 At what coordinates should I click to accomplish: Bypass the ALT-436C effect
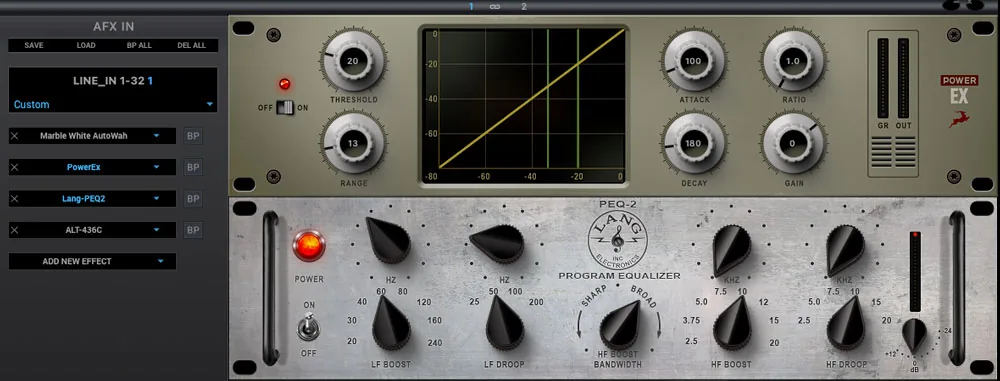pos(193,230)
